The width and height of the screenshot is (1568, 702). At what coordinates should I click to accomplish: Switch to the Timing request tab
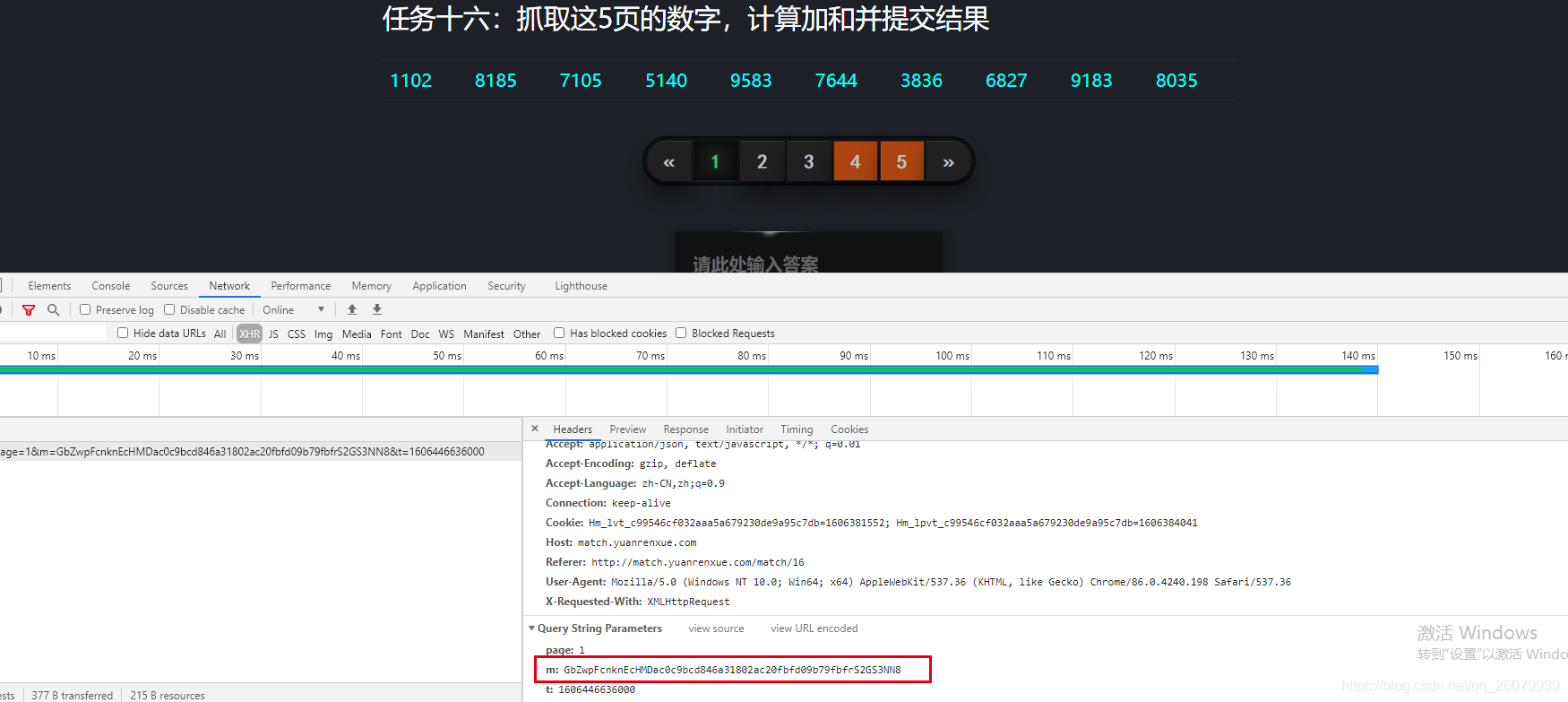point(797,429)
